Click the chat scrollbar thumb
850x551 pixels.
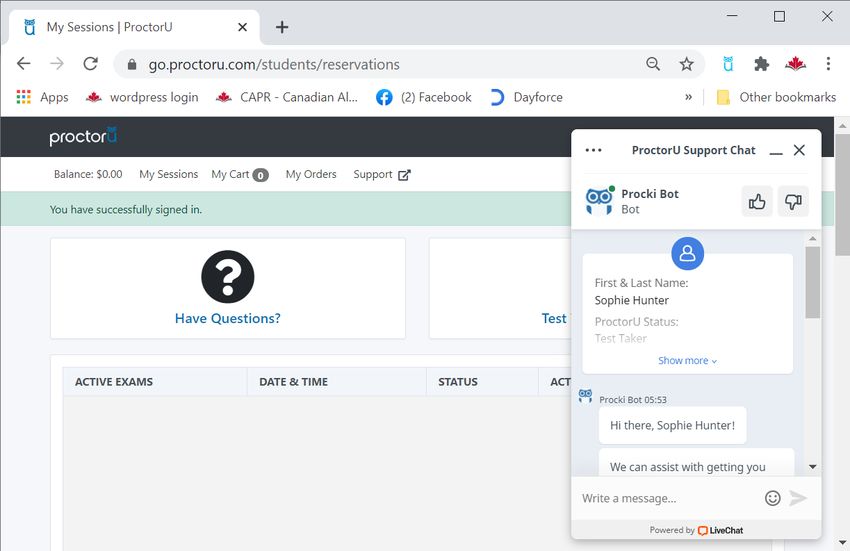coord(812,282)
